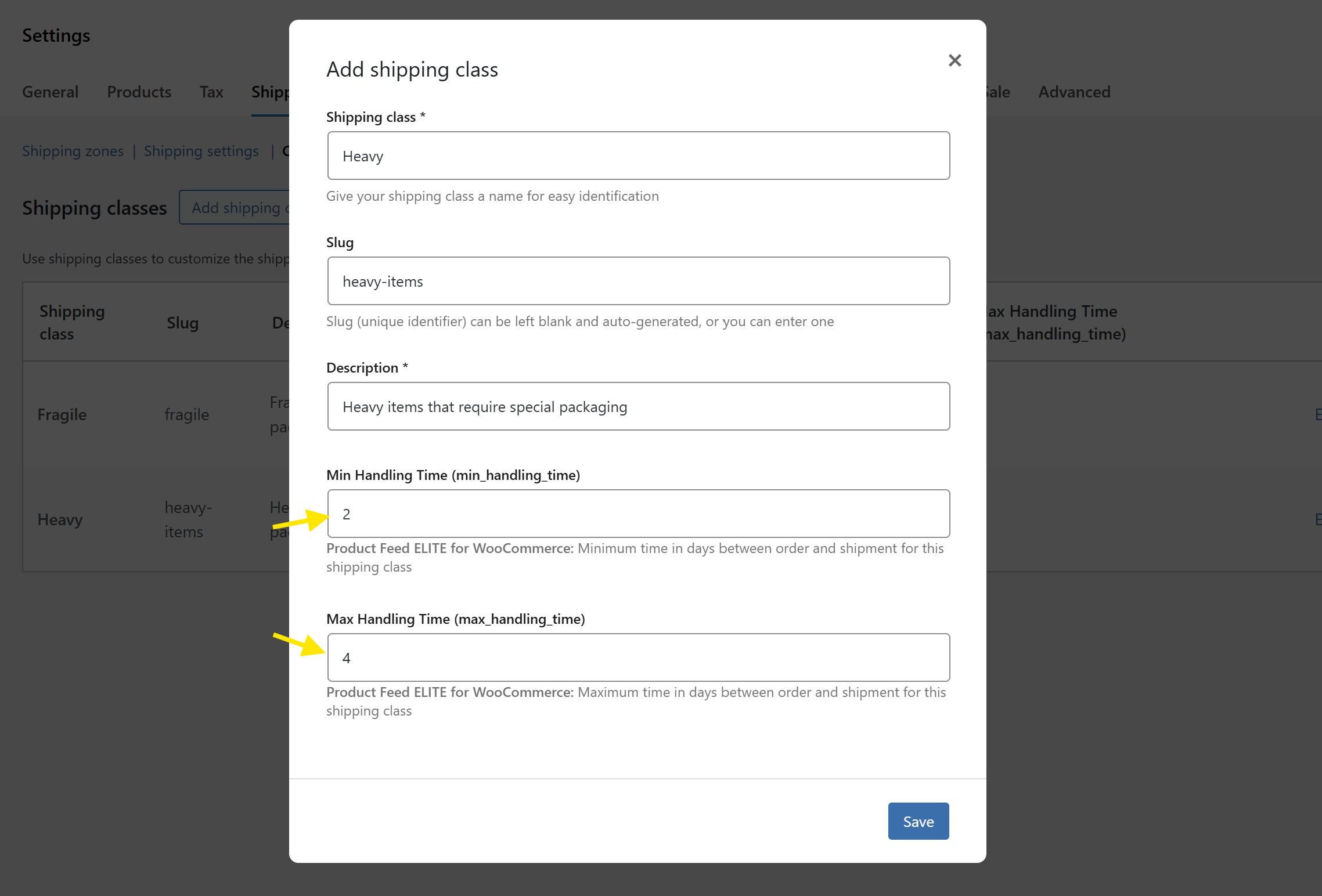
Task: Click the Add shipping class button behind dialog
Action: [x=235, y=208]
